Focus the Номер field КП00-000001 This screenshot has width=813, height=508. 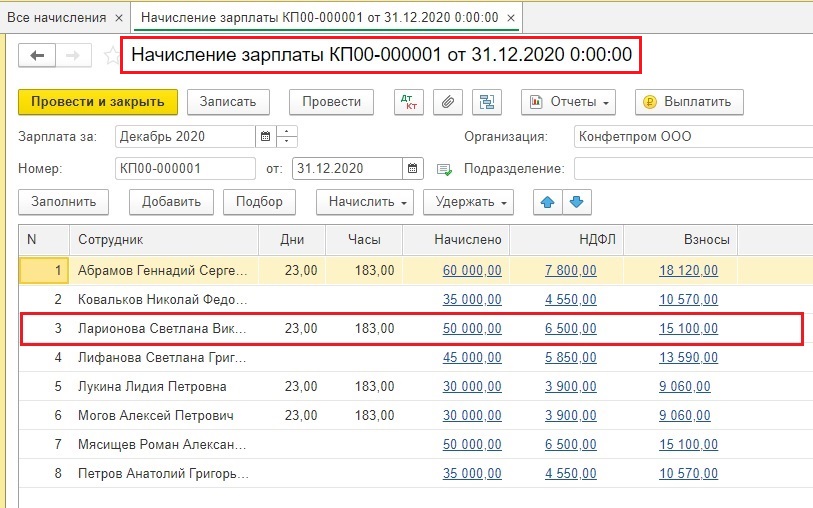pyautogui.click(x=186, y=168)
